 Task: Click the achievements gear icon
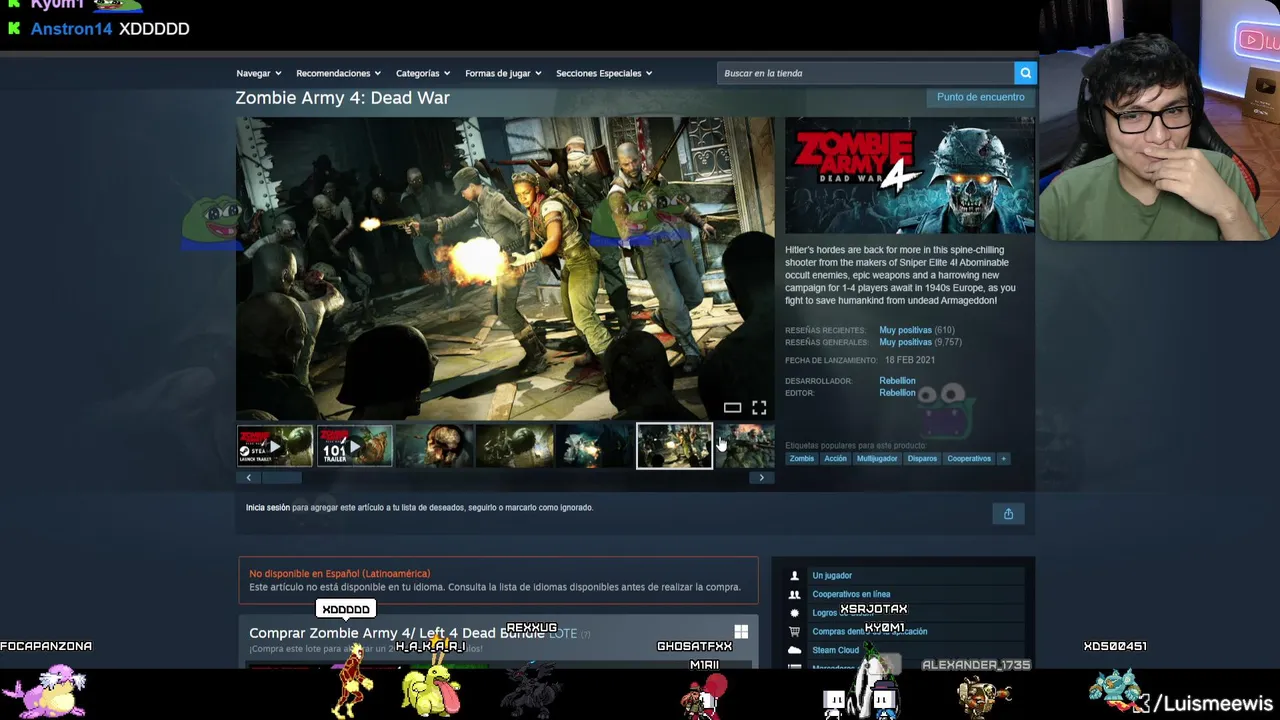click(x=794, y=613)
